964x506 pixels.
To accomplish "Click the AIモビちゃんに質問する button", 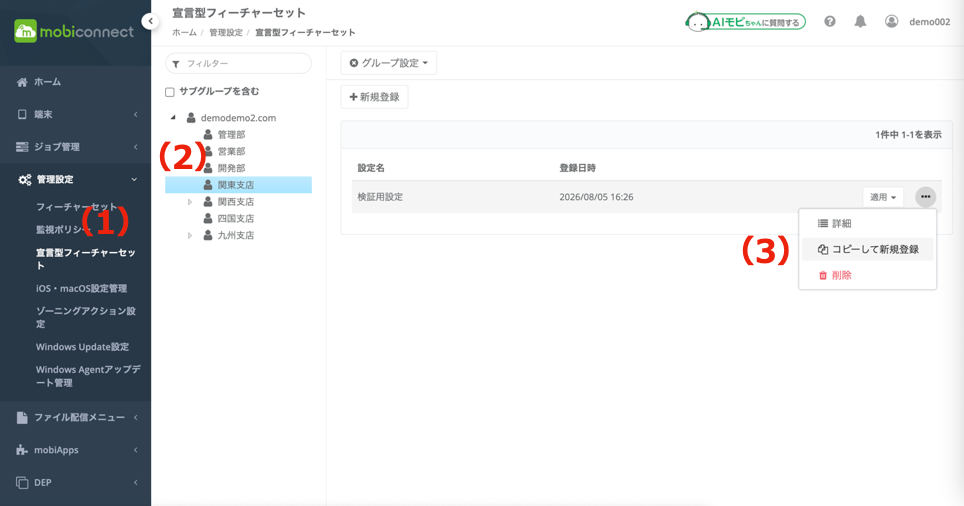I will [x=746, y=22].
